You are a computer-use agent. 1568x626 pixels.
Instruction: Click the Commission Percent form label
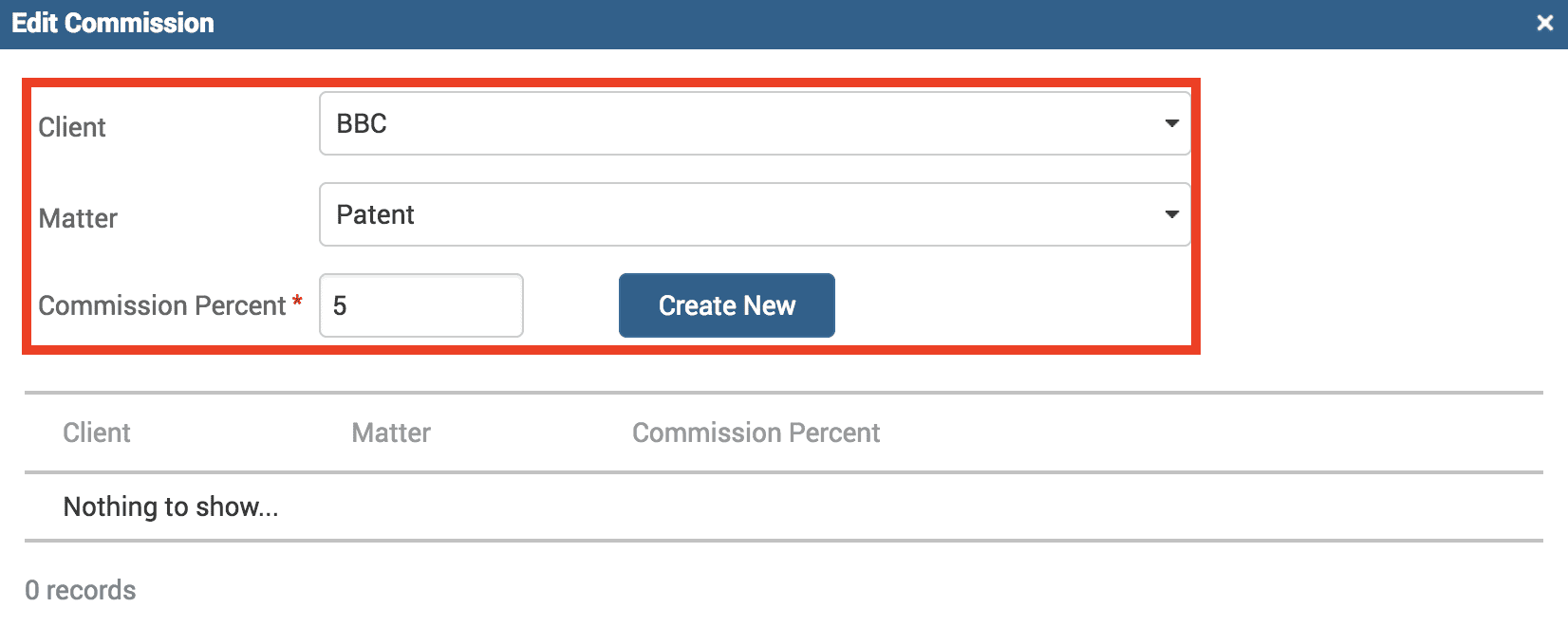point(161,305)
